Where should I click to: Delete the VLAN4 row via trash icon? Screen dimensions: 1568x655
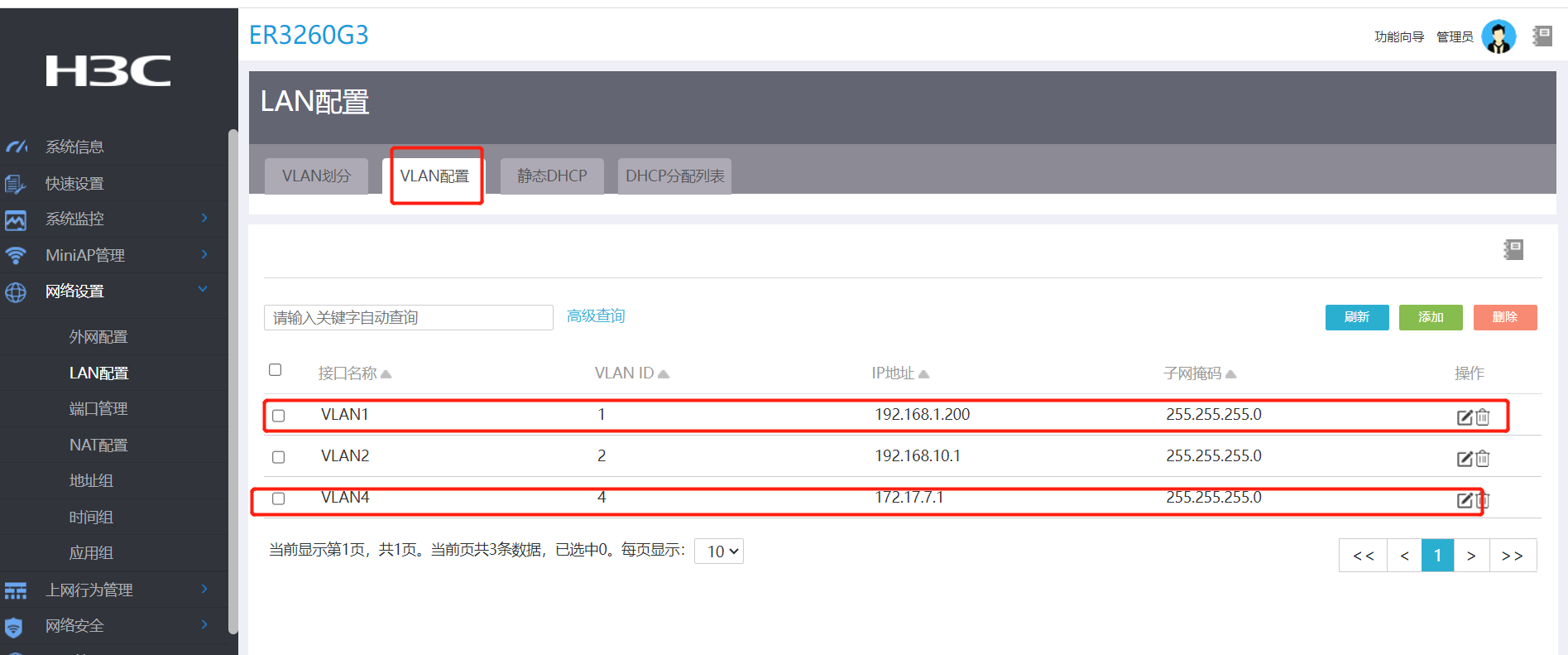[1483, 500]
